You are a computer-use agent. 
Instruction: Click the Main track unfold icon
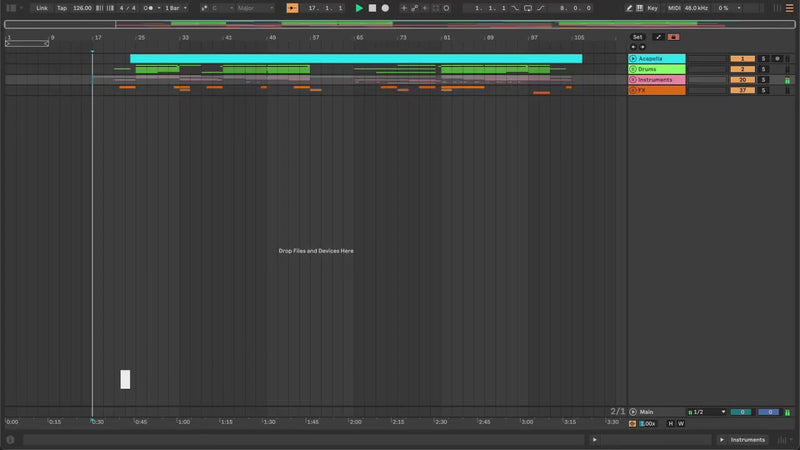click(x=633, y=412)
